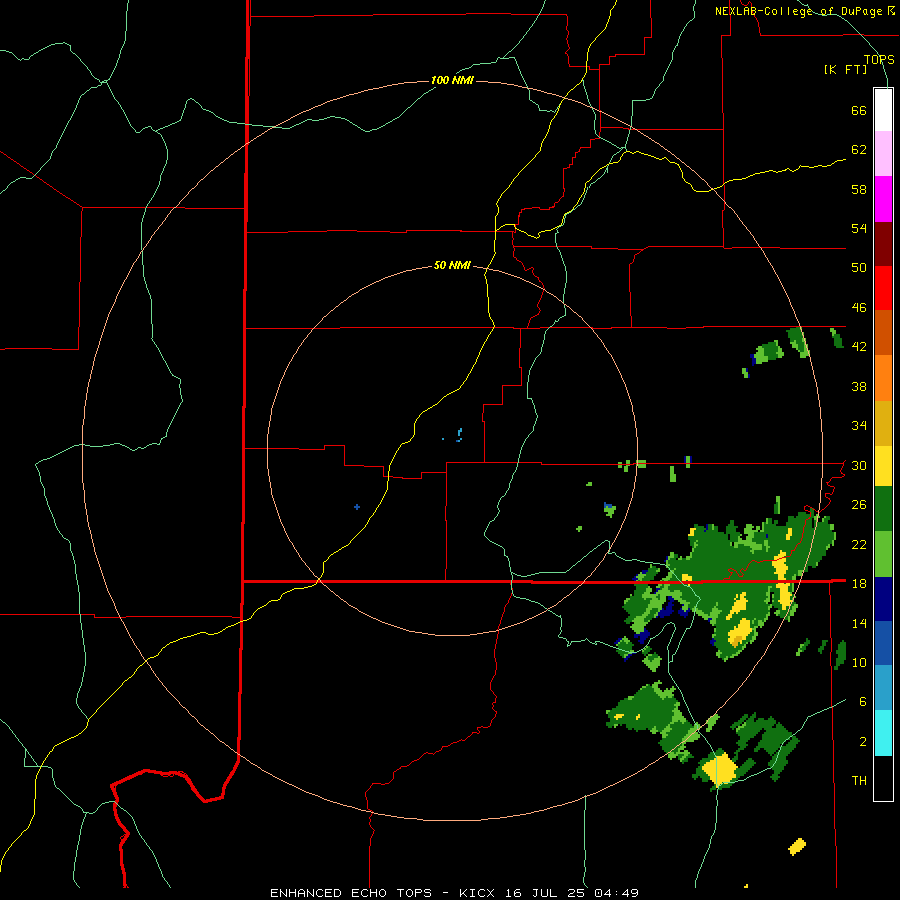Click the 58 legend value
900x900 pixels.
(859, 189)
